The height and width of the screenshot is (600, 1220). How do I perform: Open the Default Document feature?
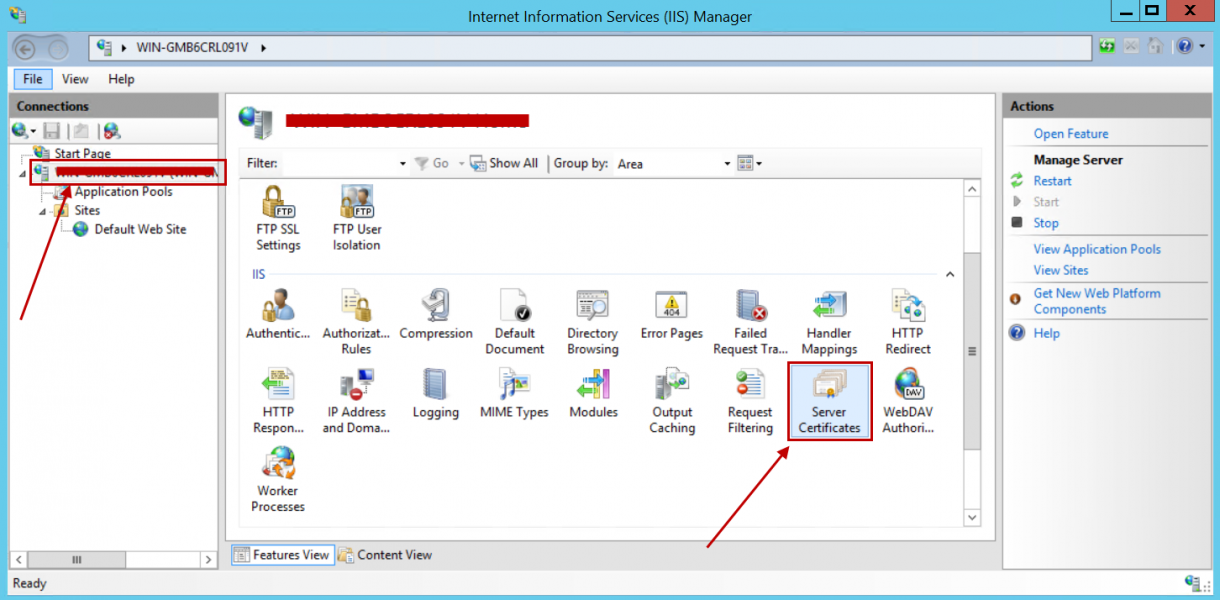coord(514,322)
